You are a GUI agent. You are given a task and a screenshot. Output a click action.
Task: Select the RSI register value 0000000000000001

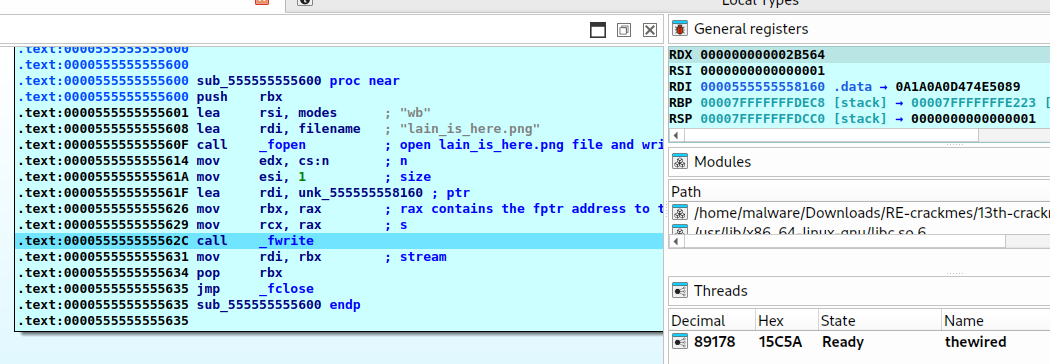tap(763, 71)
